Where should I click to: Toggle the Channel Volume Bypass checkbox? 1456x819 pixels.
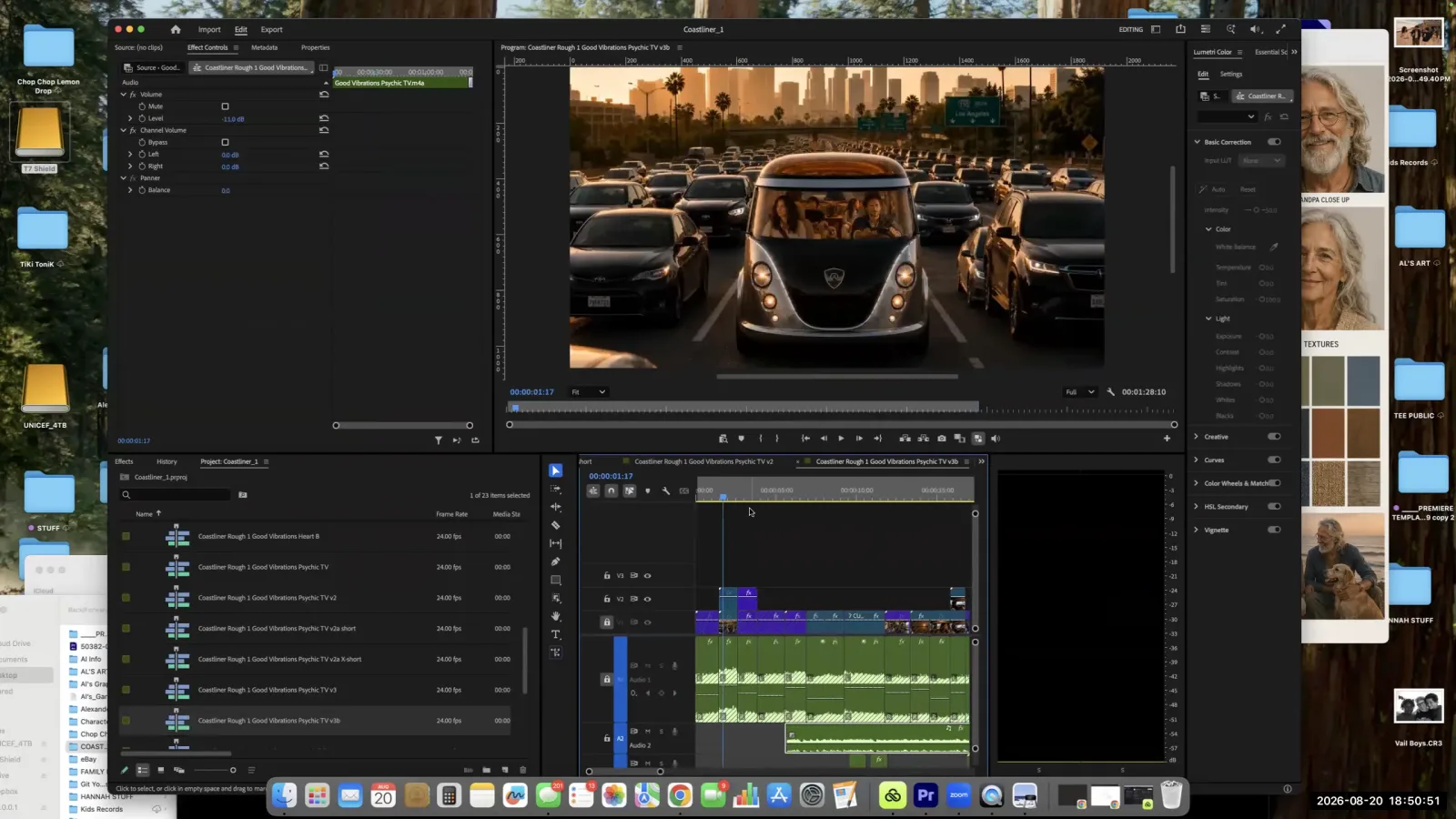click(225, 142)
